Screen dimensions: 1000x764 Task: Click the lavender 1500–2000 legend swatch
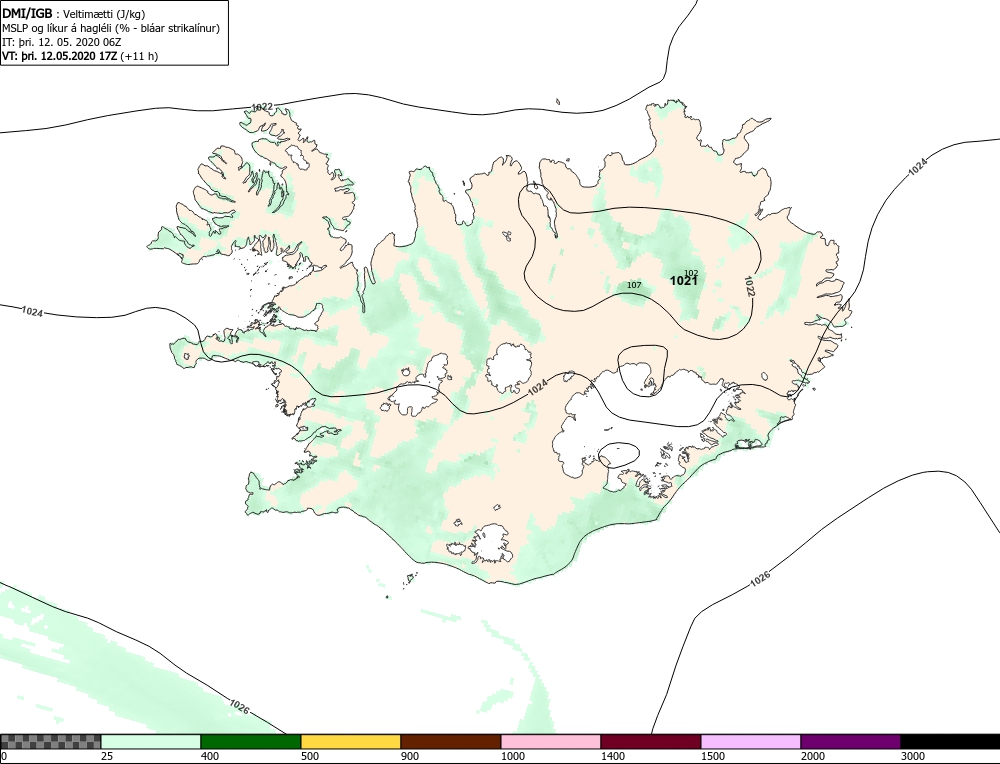(x=751, y=741)
